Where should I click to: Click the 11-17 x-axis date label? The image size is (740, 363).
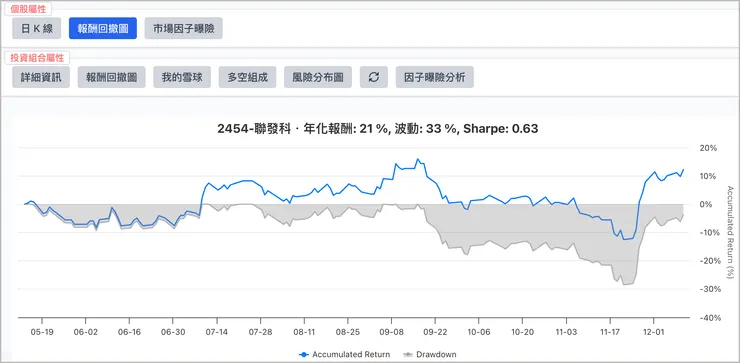[610, 332]
